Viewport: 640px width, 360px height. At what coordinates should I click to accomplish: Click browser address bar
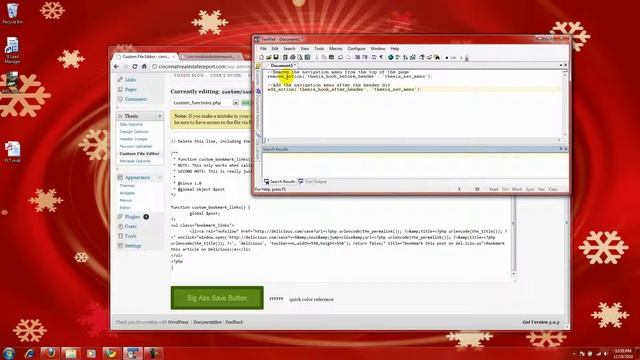coord(202,67)
